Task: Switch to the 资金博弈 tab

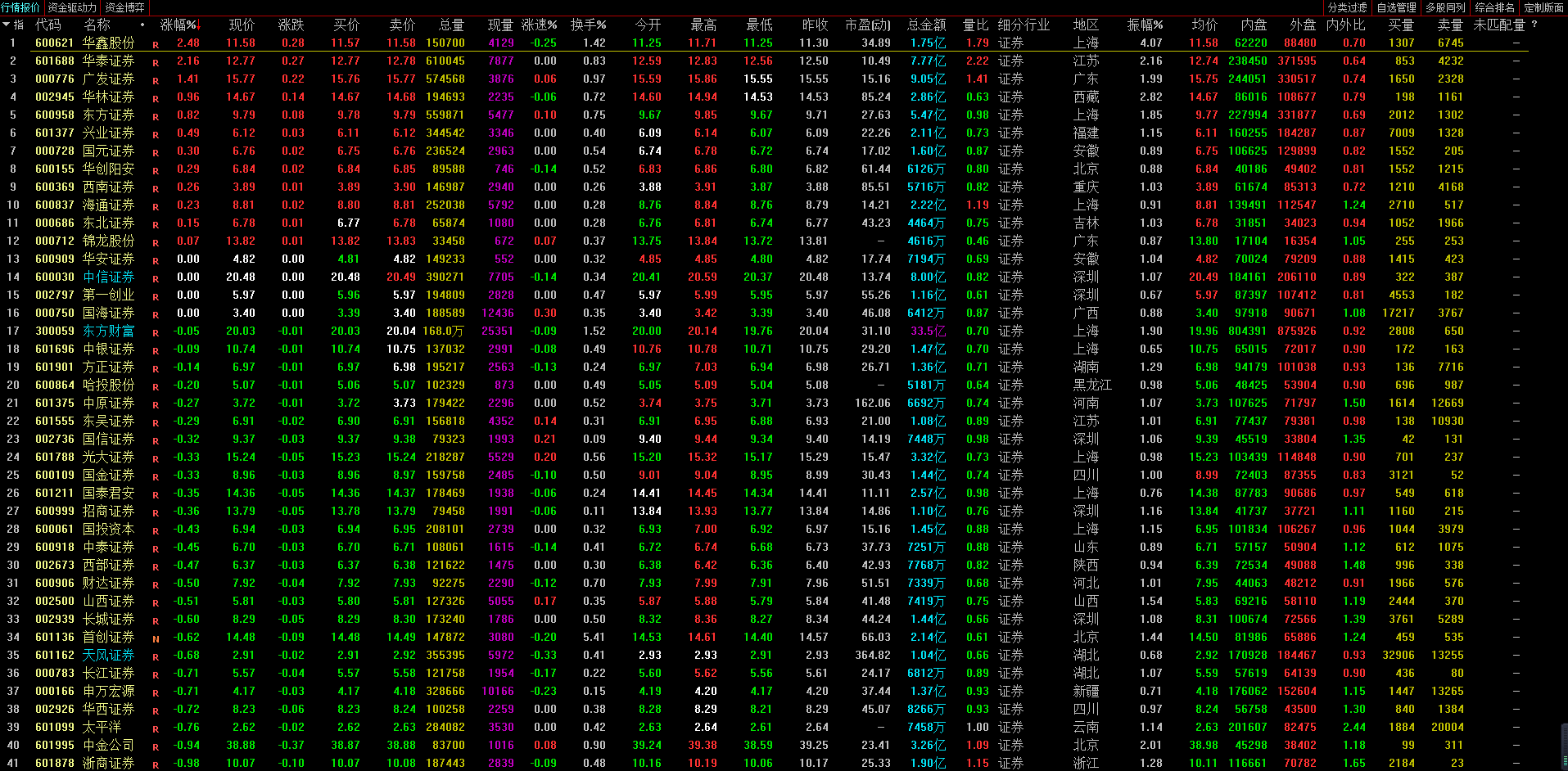Action: (125, 7)
